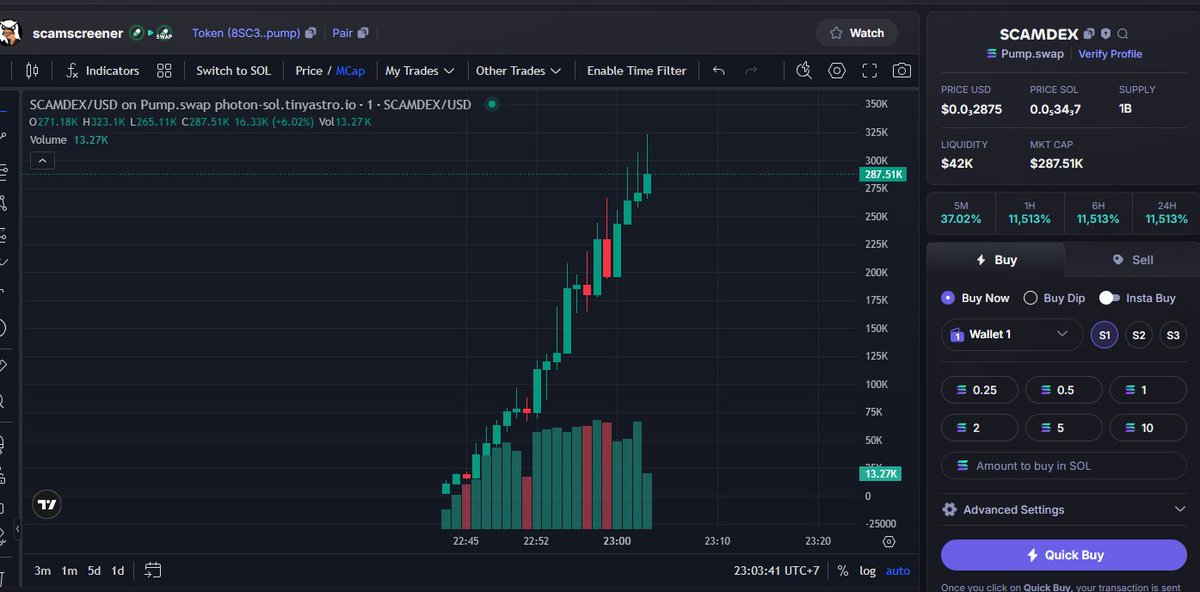Viewport: 1200px width, 592px height.
Task: Select slippage preset S3
Action: [1173, 335]
